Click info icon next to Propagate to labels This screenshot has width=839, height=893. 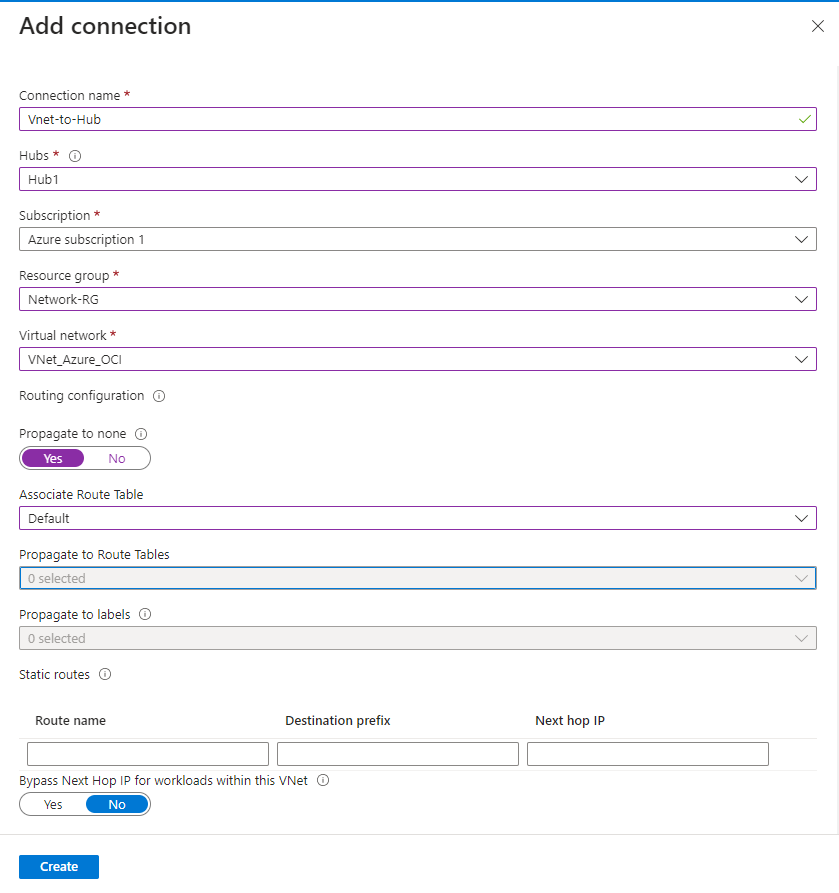[x=145, y=615]
